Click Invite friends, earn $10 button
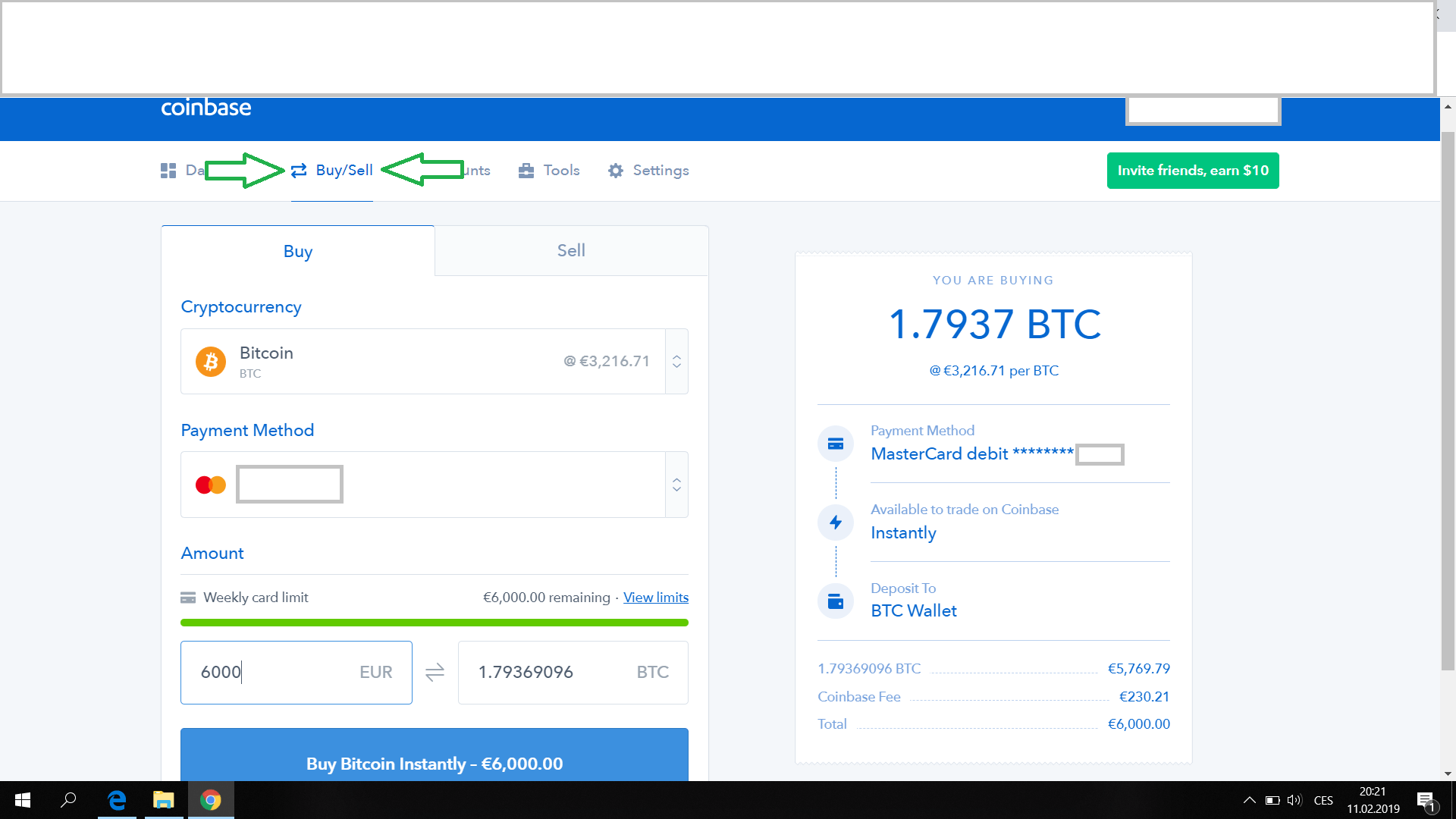1456x819 pixels. coord(1193,171)
